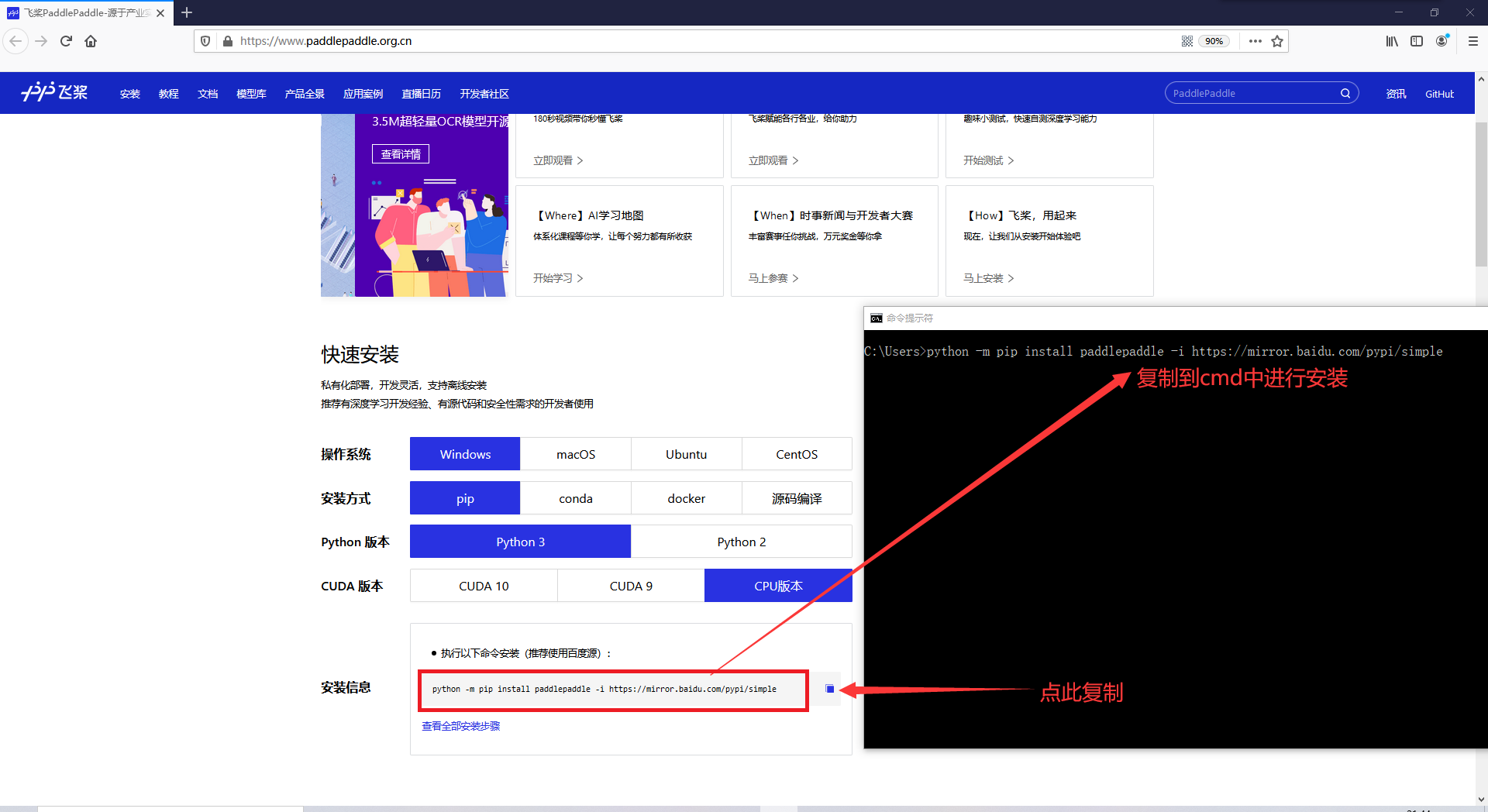The width and height of the screenshot is (1488, 812).
Task: Open the browser home page icon
Action: (91, 41)
